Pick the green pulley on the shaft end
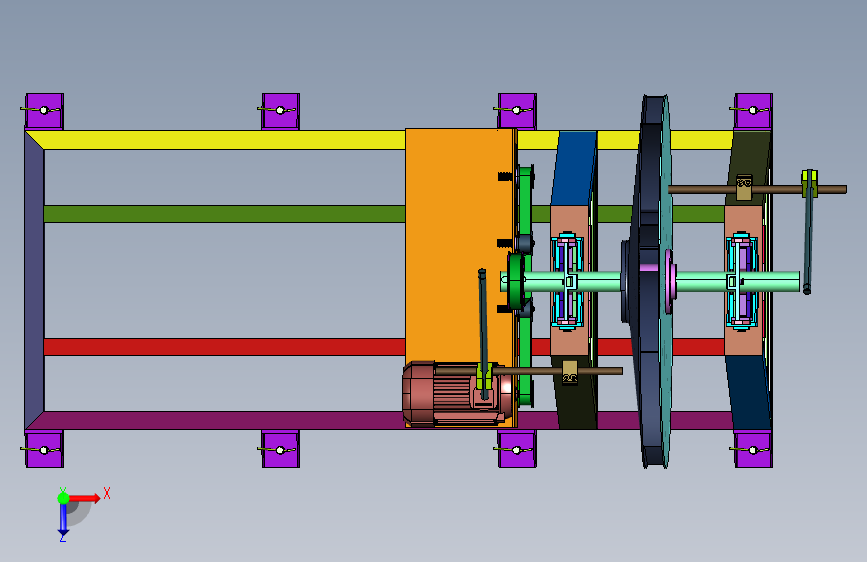 pyautogui.click(x=515, y=282)
